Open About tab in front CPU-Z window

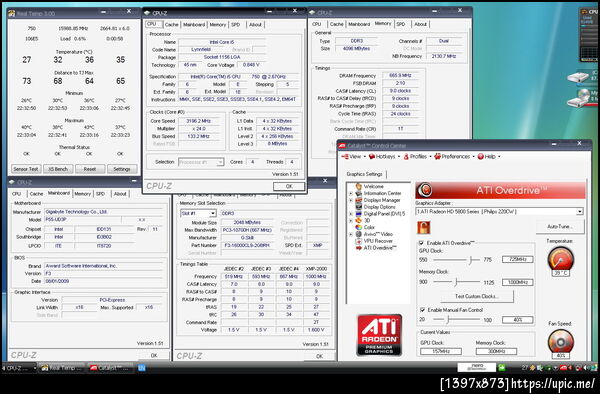[255, 24]
